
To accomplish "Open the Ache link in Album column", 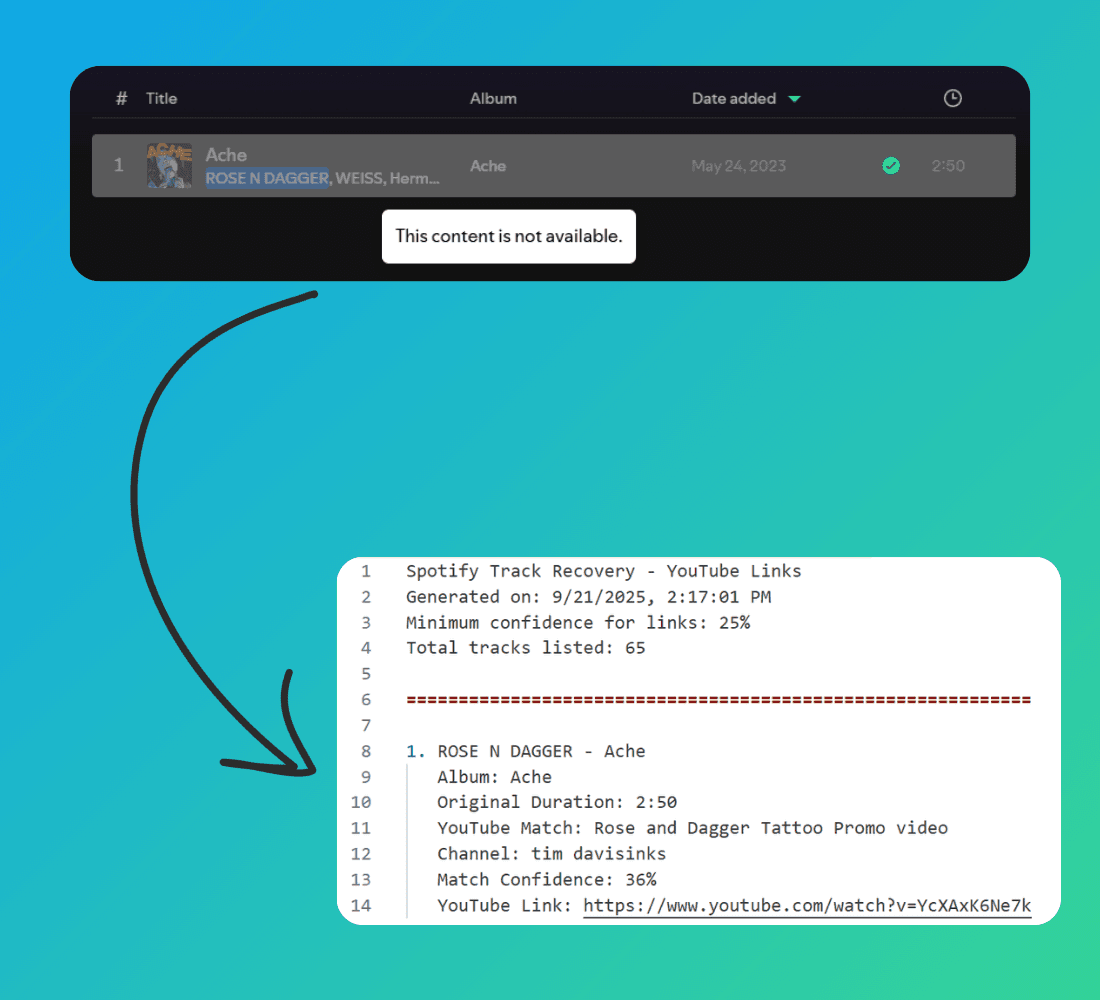I will click(x=488, y=166).
